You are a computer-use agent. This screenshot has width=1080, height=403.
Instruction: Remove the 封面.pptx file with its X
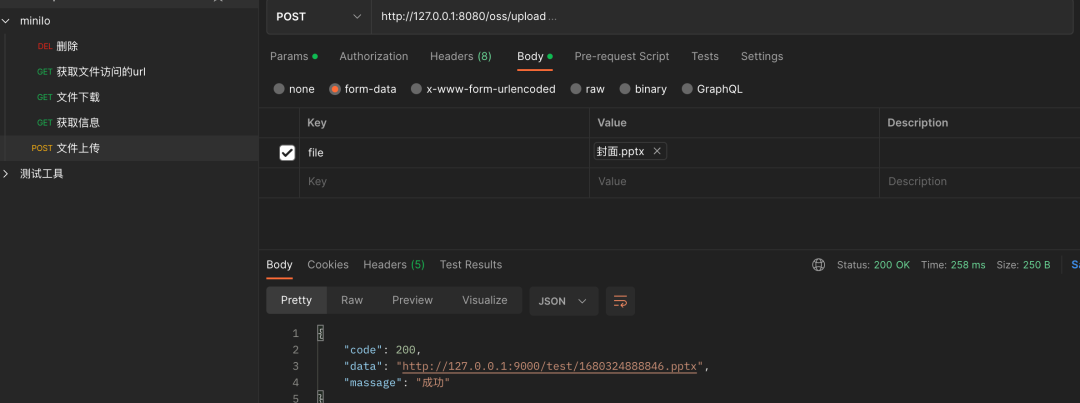[x=656, y=151]
